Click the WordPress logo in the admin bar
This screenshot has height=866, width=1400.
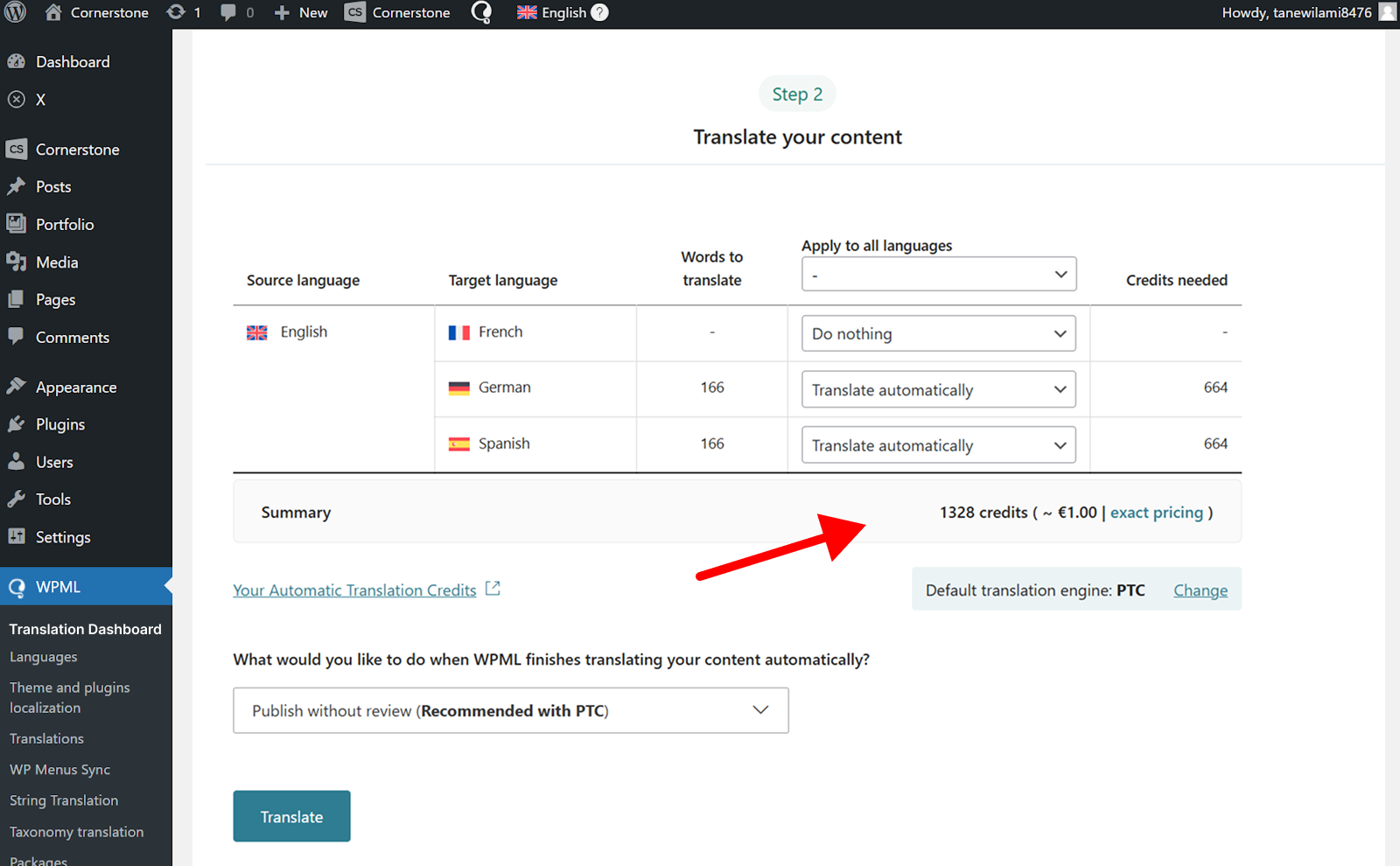pyautogui.click(x=14, y=12)
